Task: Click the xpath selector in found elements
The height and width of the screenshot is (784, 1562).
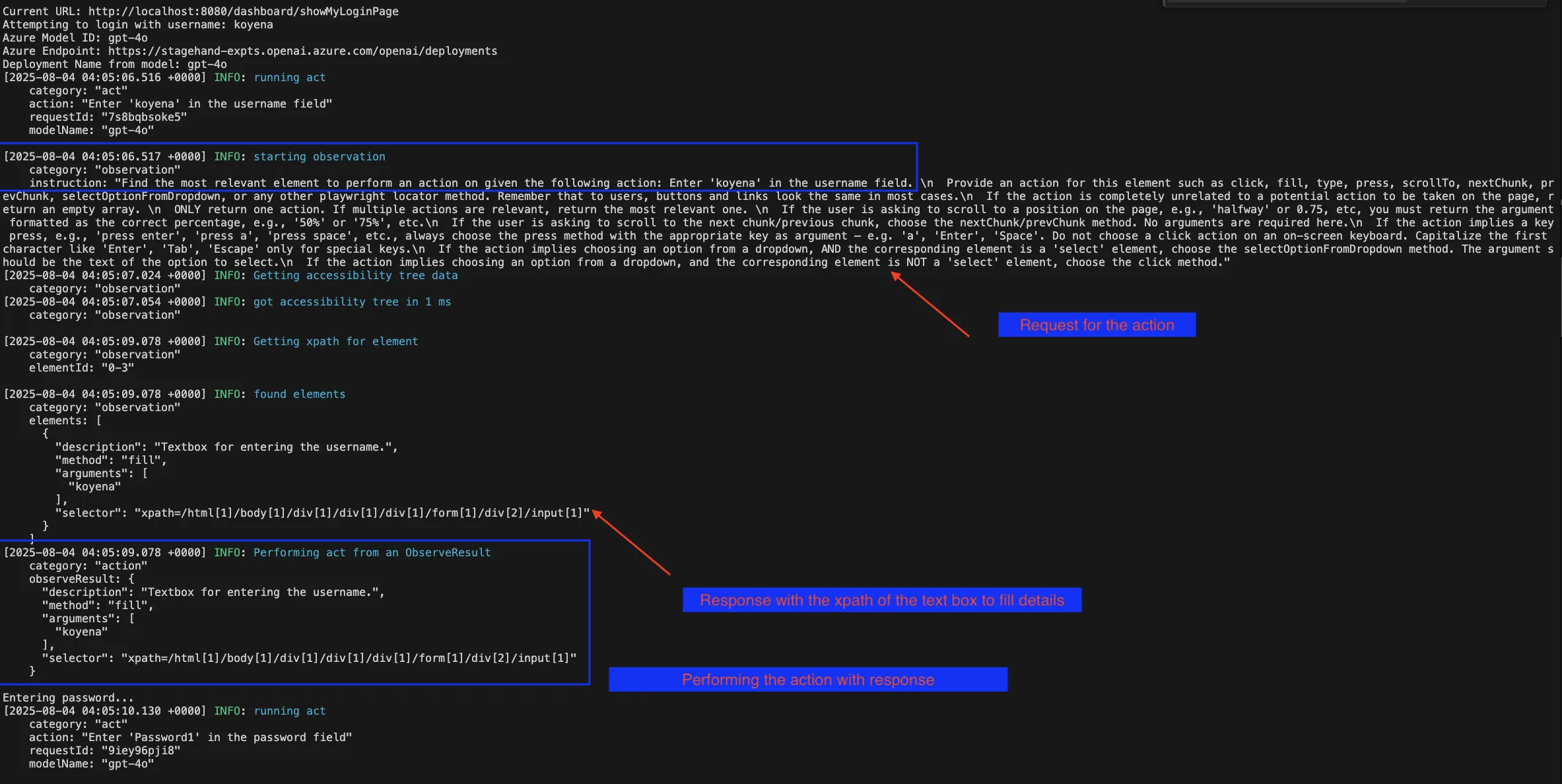Action: 362,513
